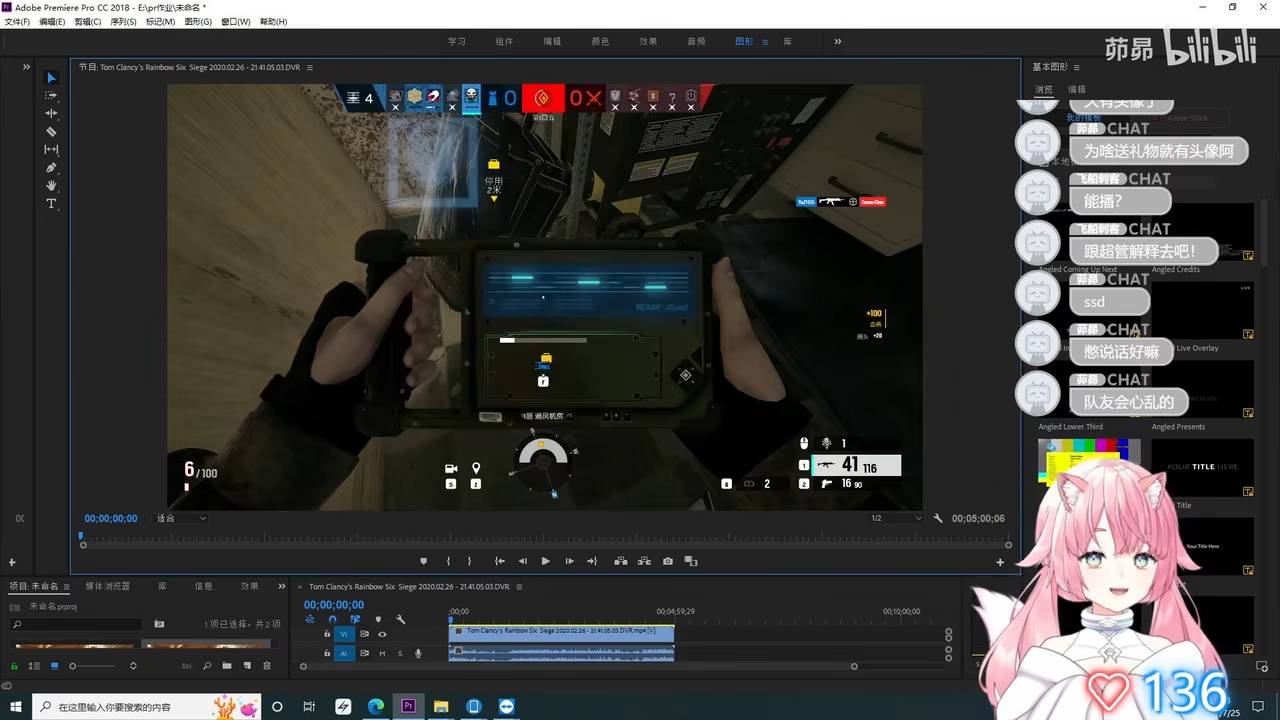Screen dimensions: 1280x720
Task: Play the program monitor video
Action: [545, 561]
